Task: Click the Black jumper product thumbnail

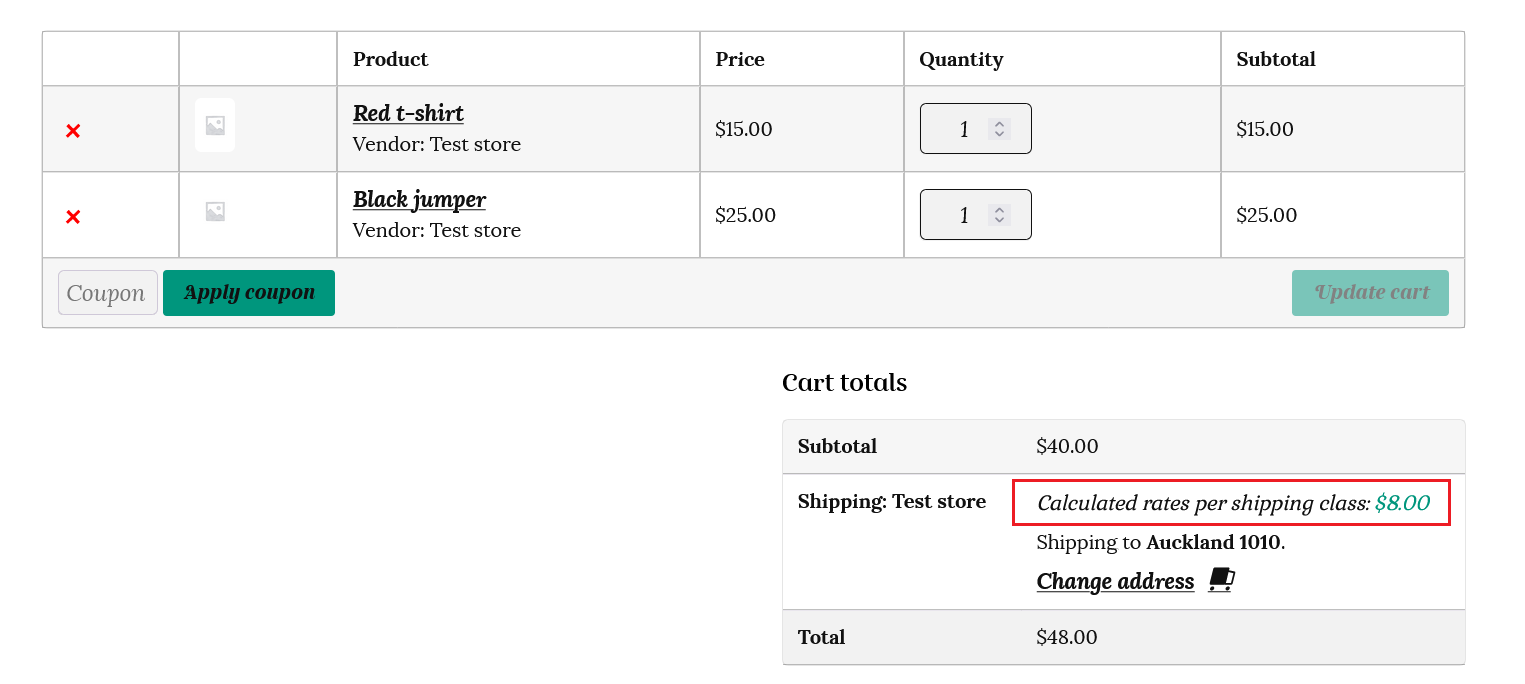Action: [x=215, y=212]
